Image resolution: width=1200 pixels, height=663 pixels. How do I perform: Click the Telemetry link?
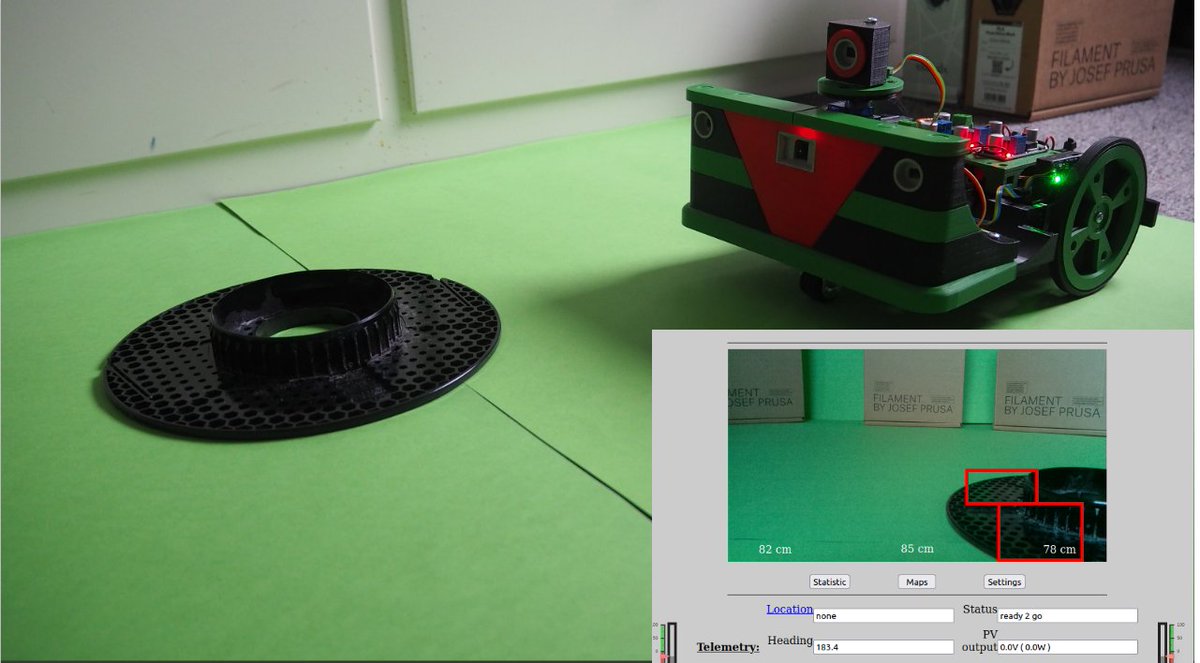[726, 646]
